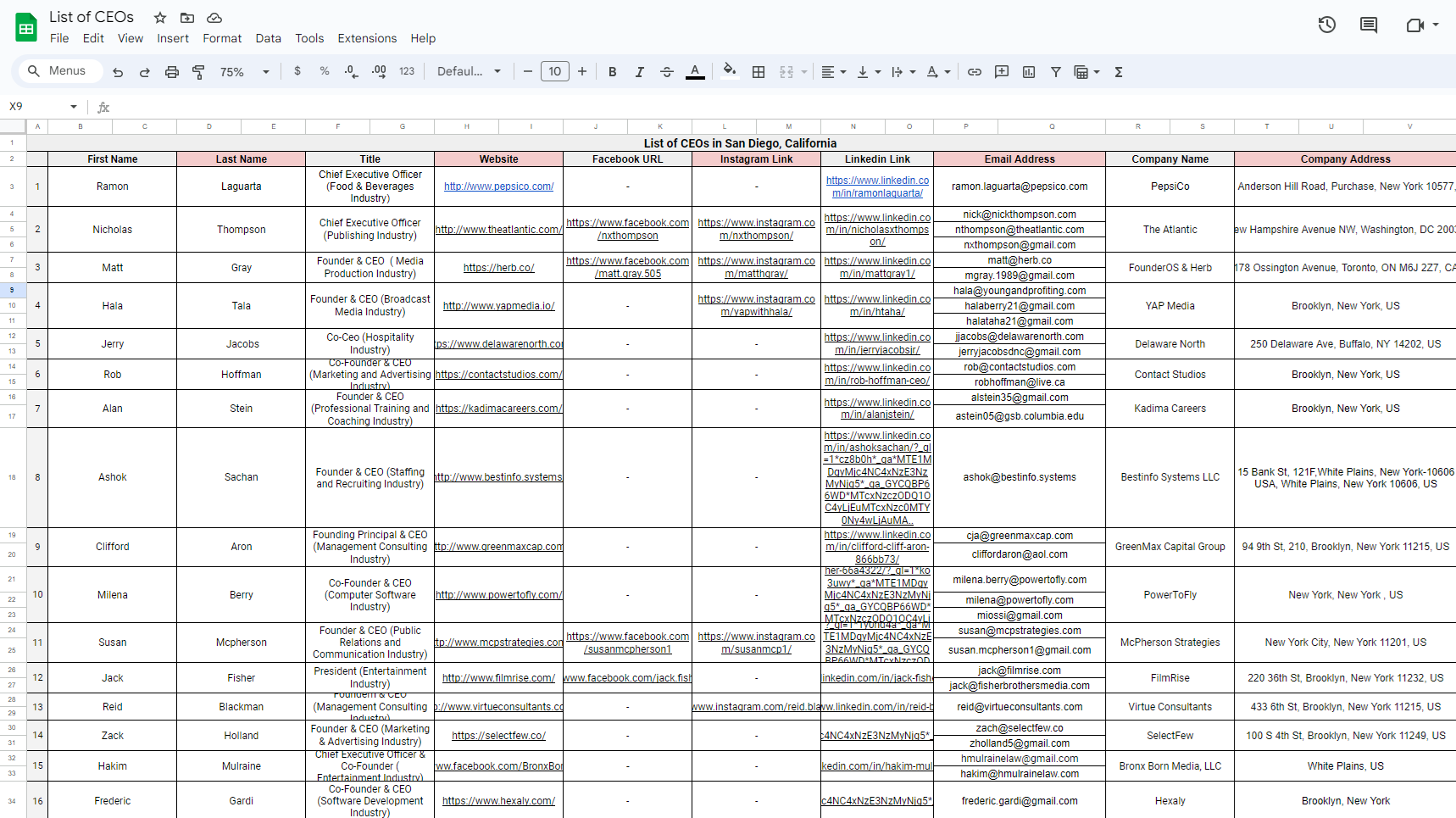The width and height of the screenshot is (1456, 818).
Task: Open the Google Sheets home icon
Action: [x=26, y=27]
